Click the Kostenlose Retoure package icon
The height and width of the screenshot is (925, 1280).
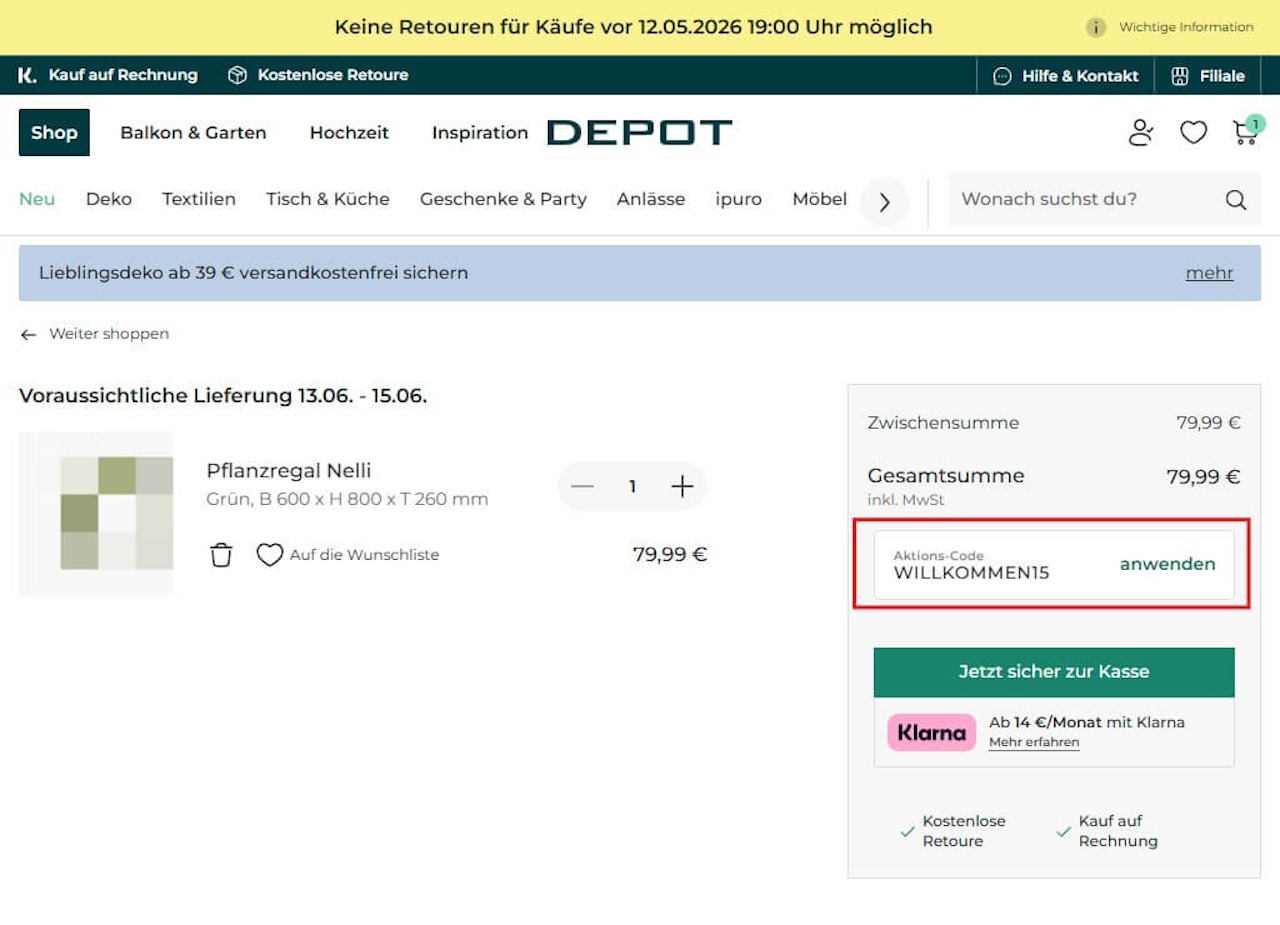point(237,75)
